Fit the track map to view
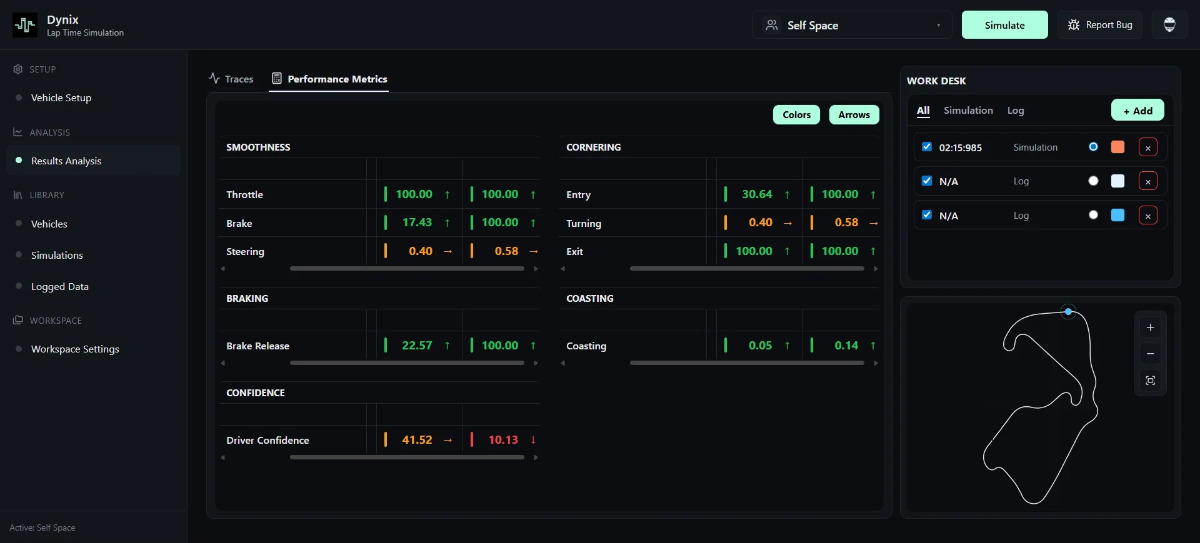 [x=1150, y=381]
